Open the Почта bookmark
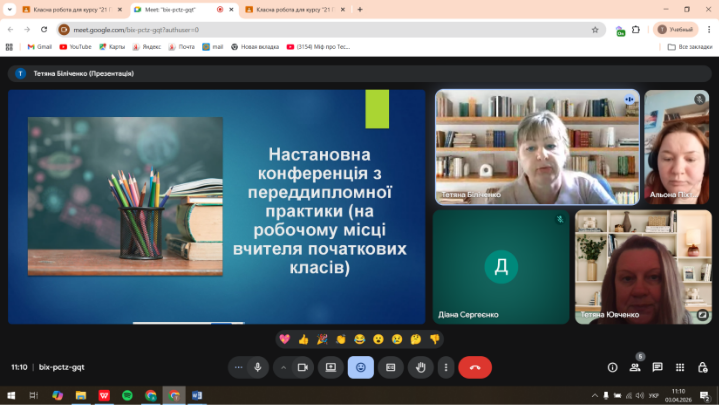Screen dimensions: 720x405 point(181,47)
